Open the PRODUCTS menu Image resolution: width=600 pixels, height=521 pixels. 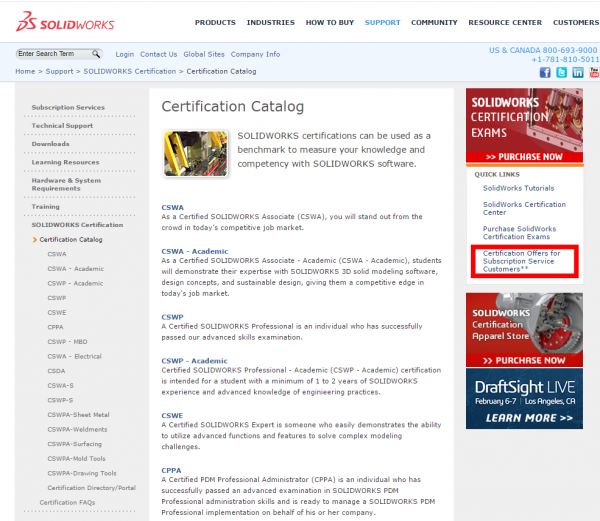pyautogui.click(x=215, y=23)
